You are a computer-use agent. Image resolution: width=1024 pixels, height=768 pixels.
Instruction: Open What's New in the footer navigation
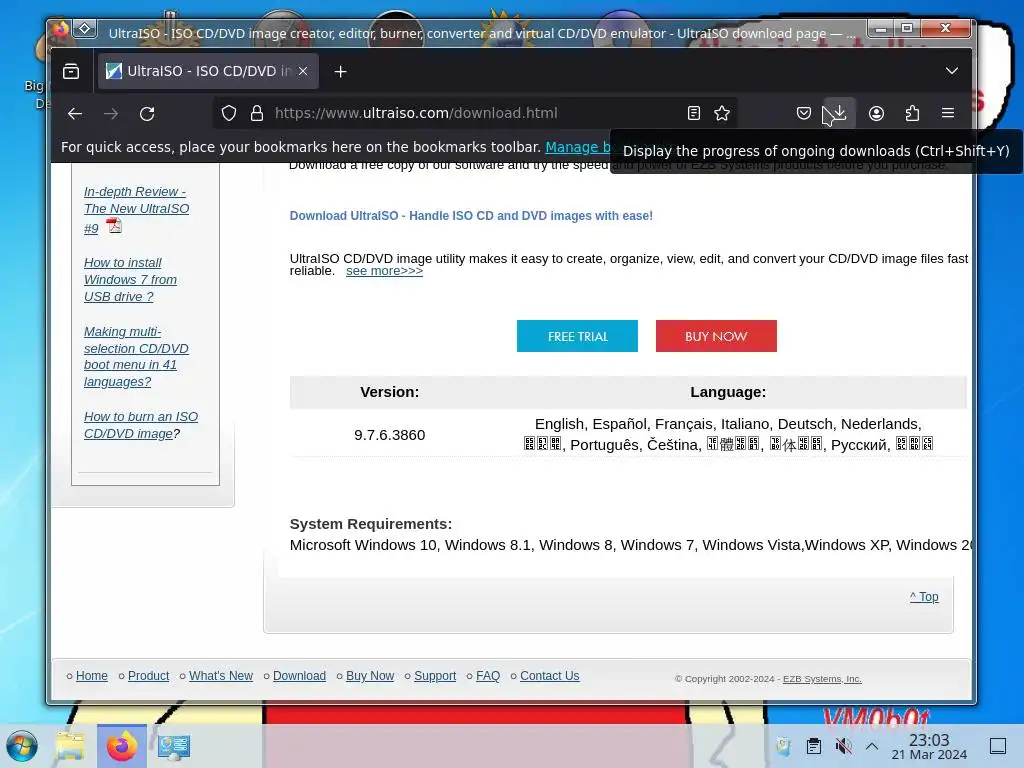[221, 676]
